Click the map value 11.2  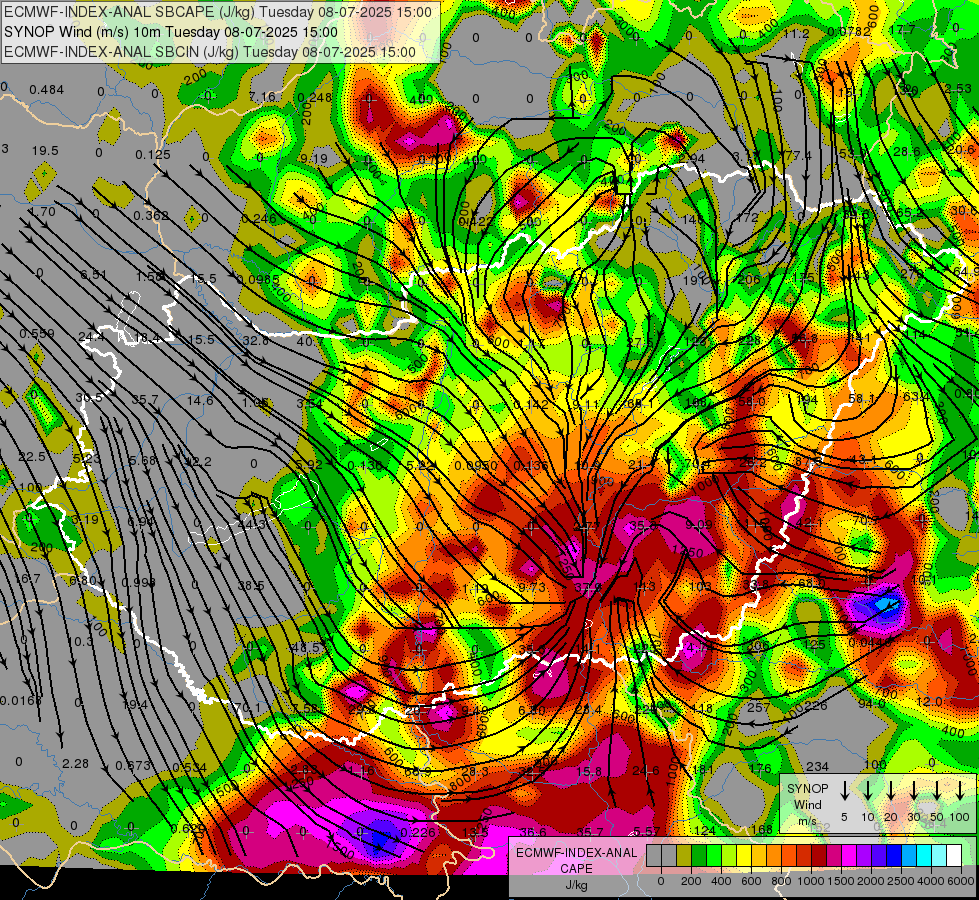(796, 34)
